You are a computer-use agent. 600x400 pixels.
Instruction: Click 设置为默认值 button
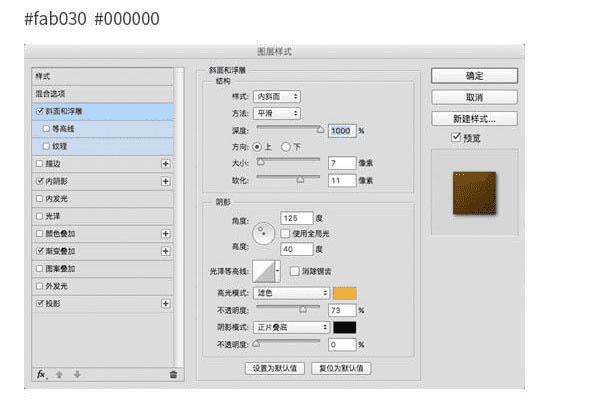point(275,368)
